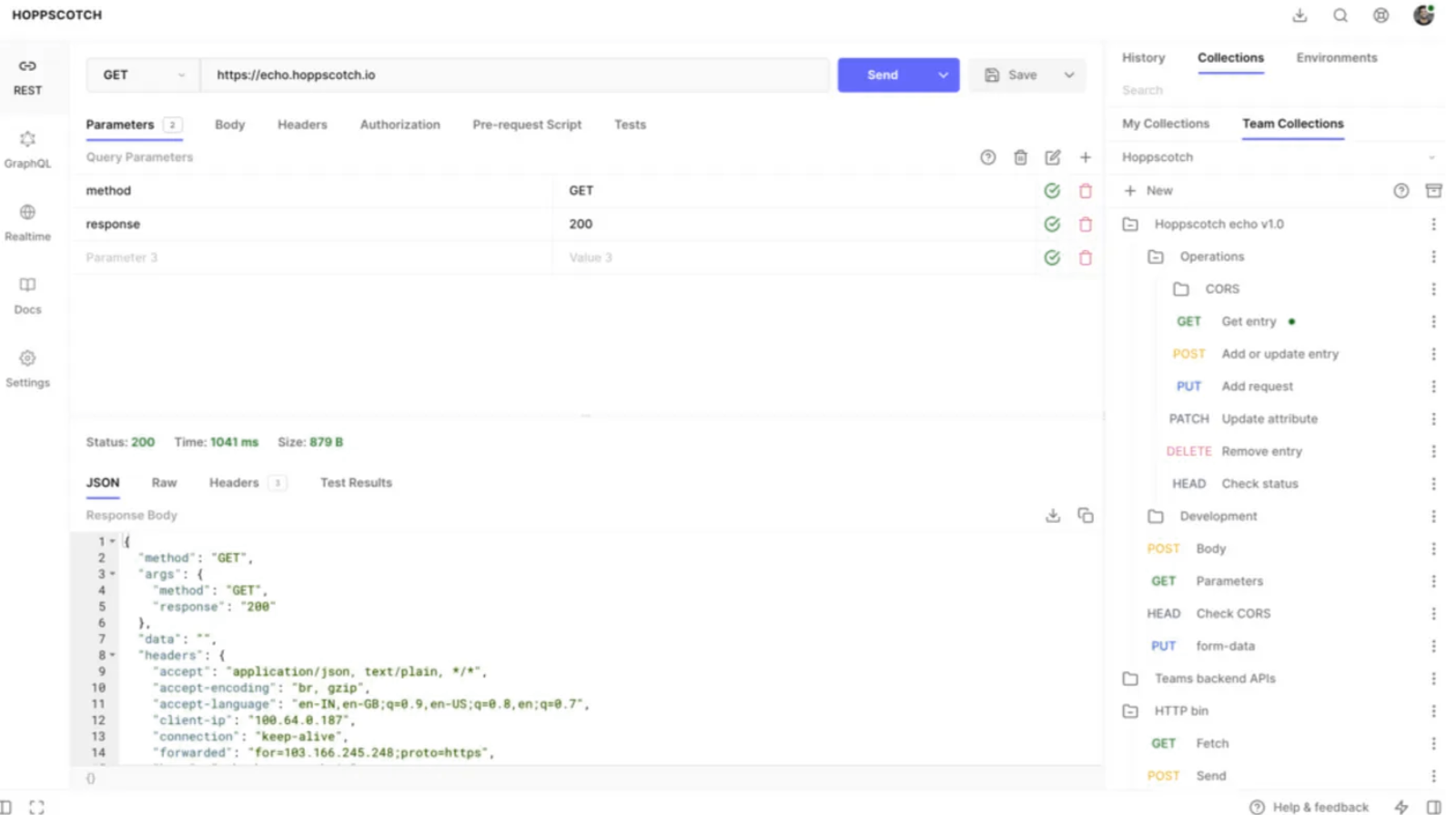The height and width of the screenshot is (815, 1456).
Task: Open the Pre-request Script tab
Action: click(x=527, y=125)
